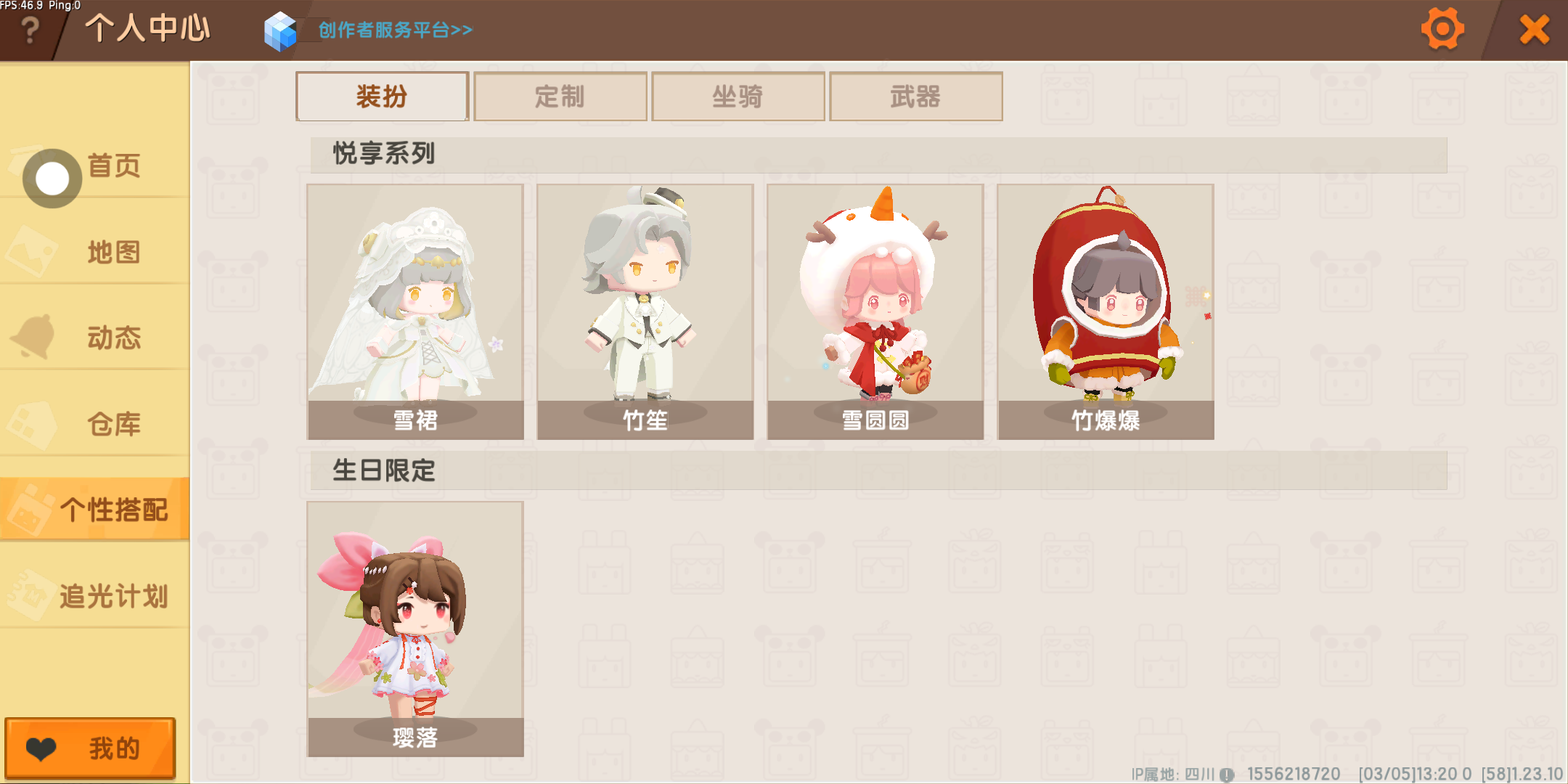Select the 璎落 birthday limited skin

click(x=415, y=629)
